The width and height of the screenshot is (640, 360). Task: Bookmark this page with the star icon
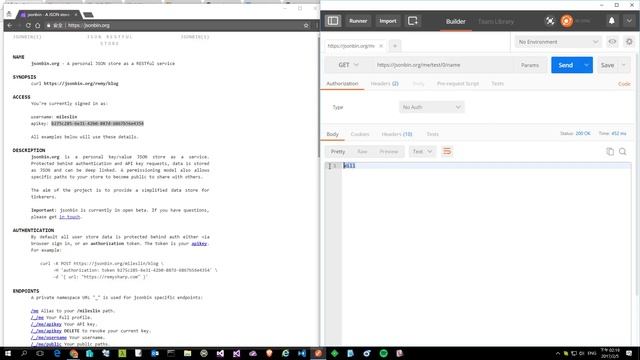[x=306, y=25]
